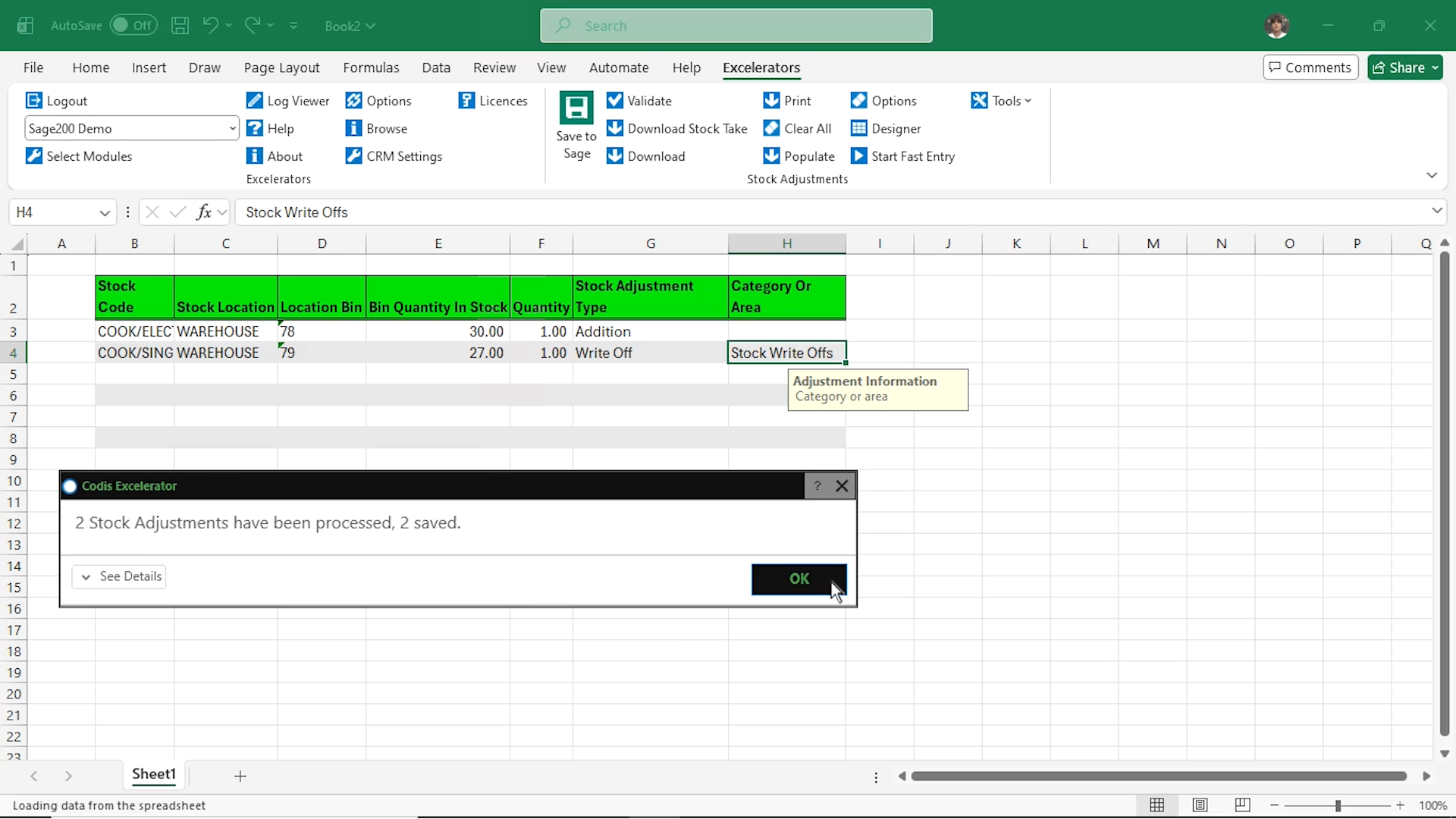Enable Page Break Preview view

pos(1242,805)
